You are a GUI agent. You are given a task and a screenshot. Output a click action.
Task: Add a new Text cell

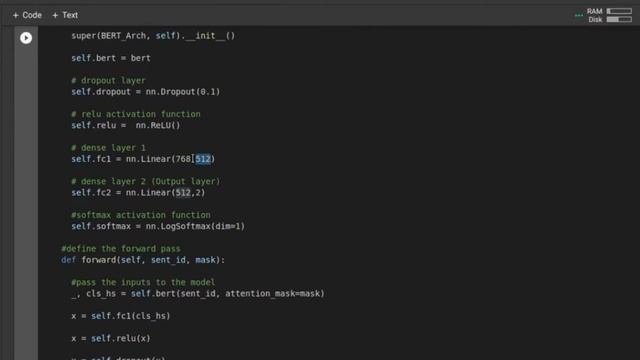click(x=65, y=15)
